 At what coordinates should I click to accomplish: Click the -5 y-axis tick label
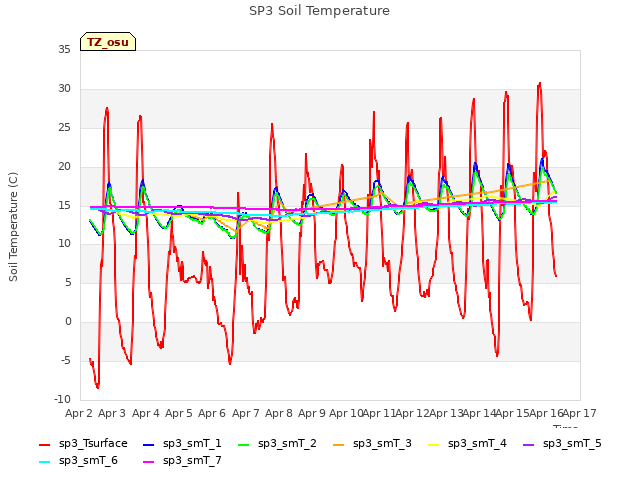click(x=66, y=360)
